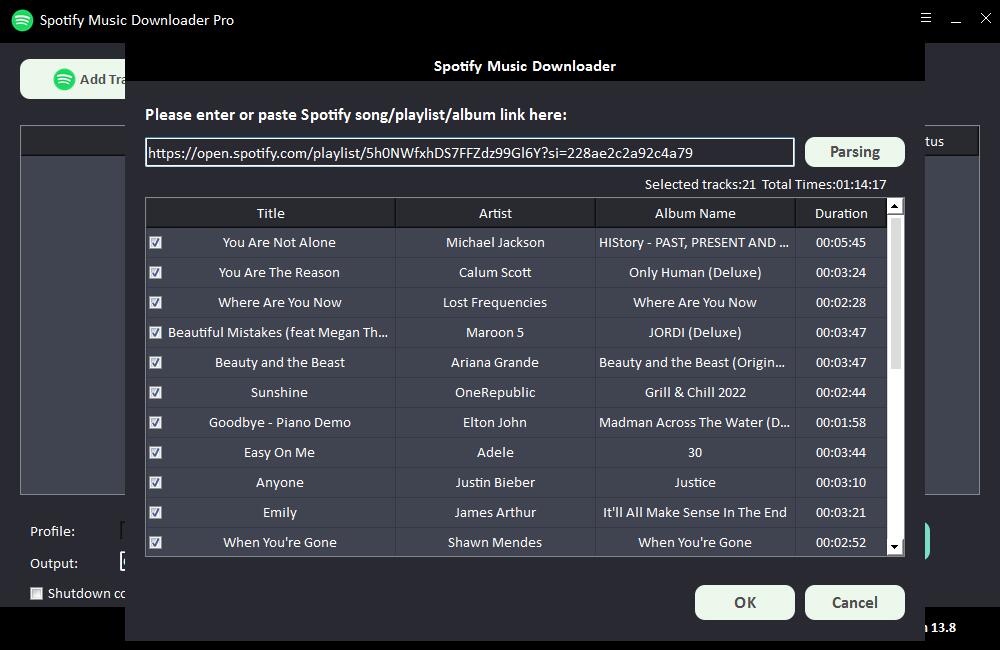This screenshot has width=1000, height=650.
Task: Click the Add Tracks Spotify icon
Action: pyautogui.click(x=64, y=79)
